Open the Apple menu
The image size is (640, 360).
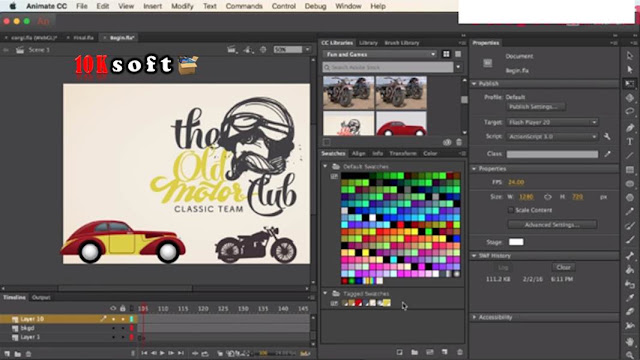click(x=13, y=6)
